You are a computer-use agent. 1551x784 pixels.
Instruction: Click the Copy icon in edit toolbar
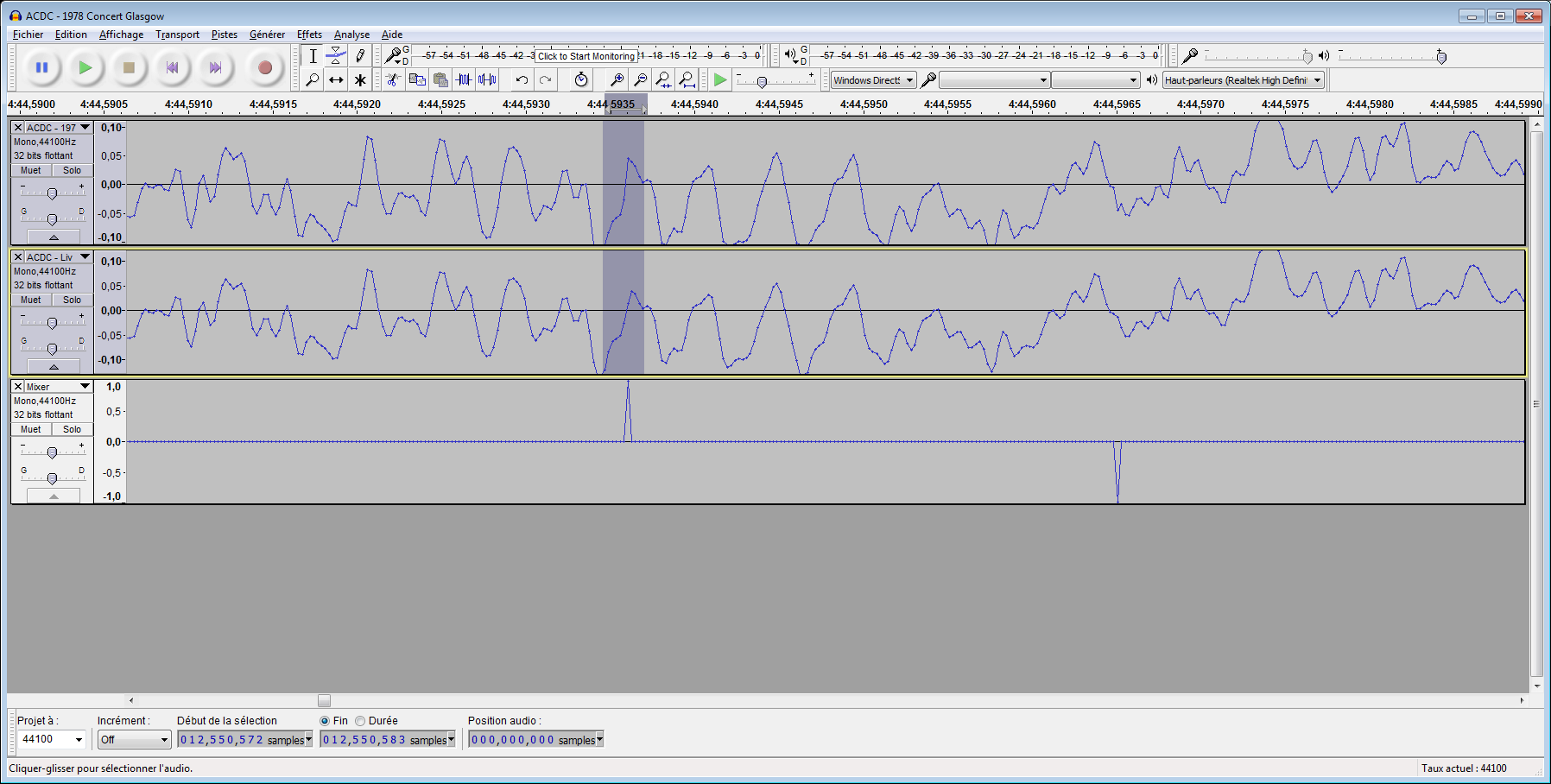[417, 79]
